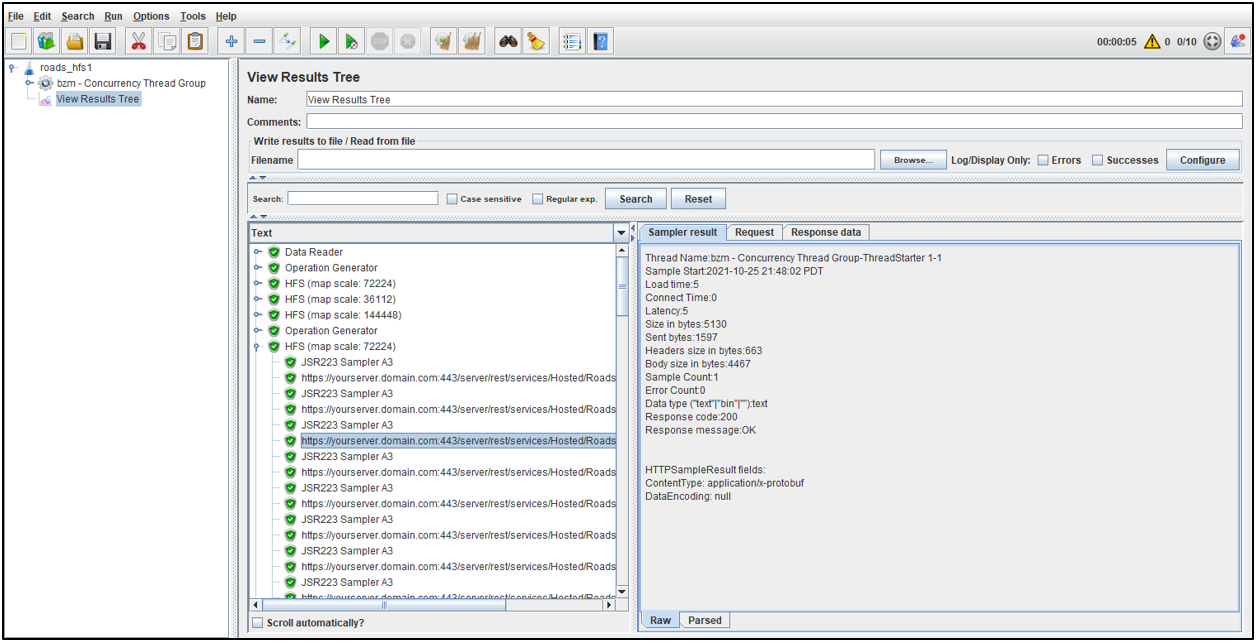Click into the Name input field
Screen dimensions: 1256x642
point(774,100)
